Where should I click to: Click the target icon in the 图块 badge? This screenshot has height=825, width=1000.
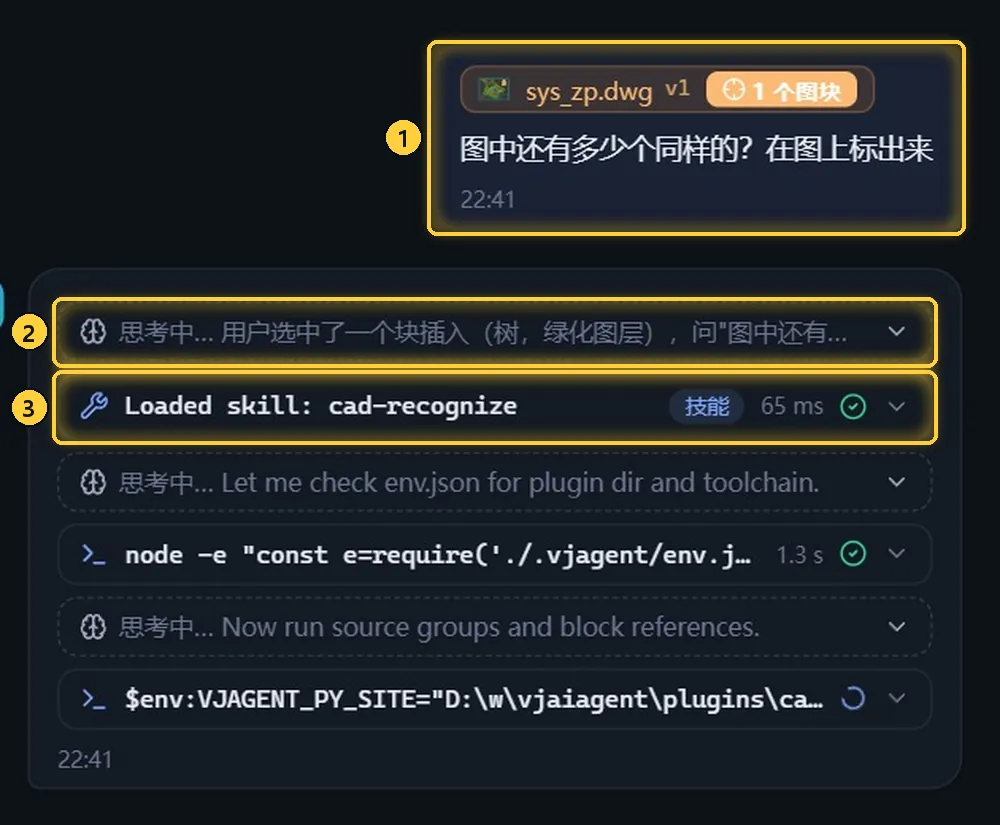(733, 89)
